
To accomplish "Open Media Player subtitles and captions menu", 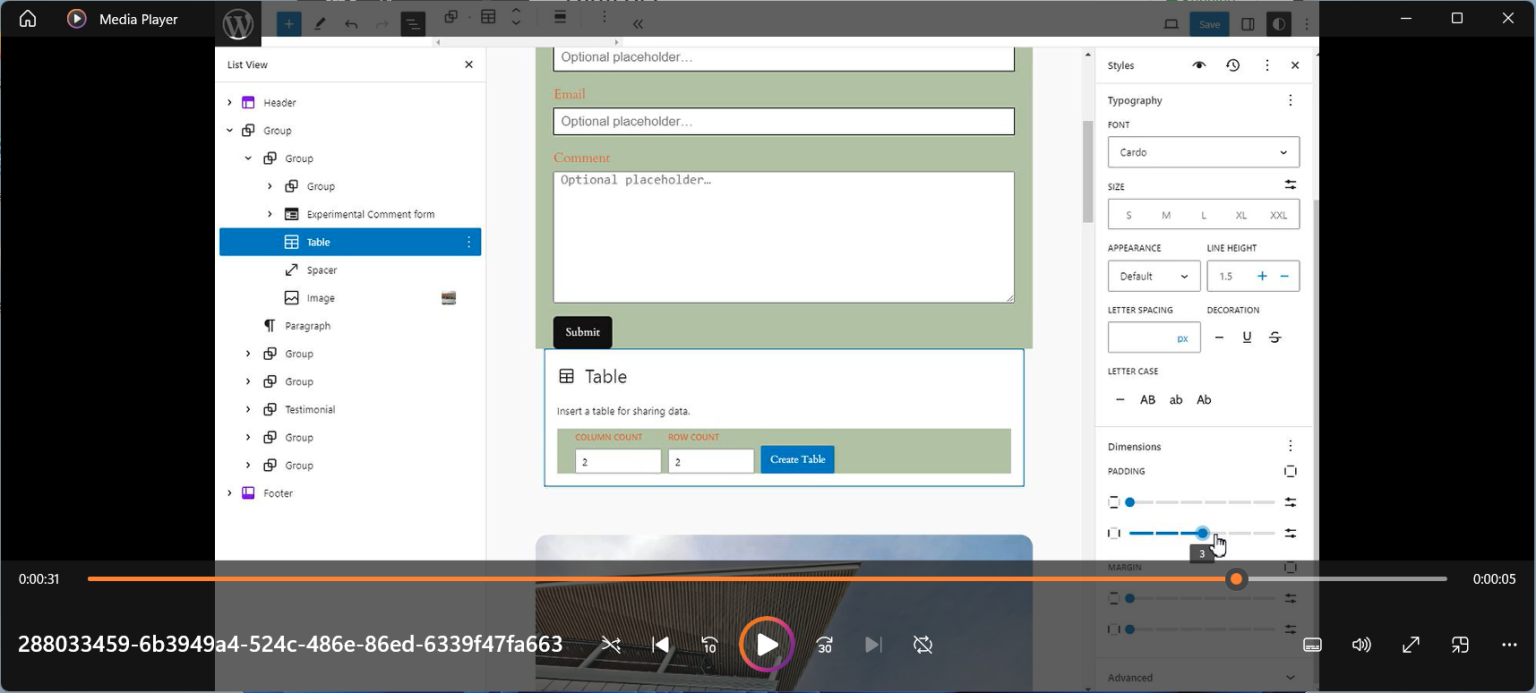I will [x=1312, y=645].
